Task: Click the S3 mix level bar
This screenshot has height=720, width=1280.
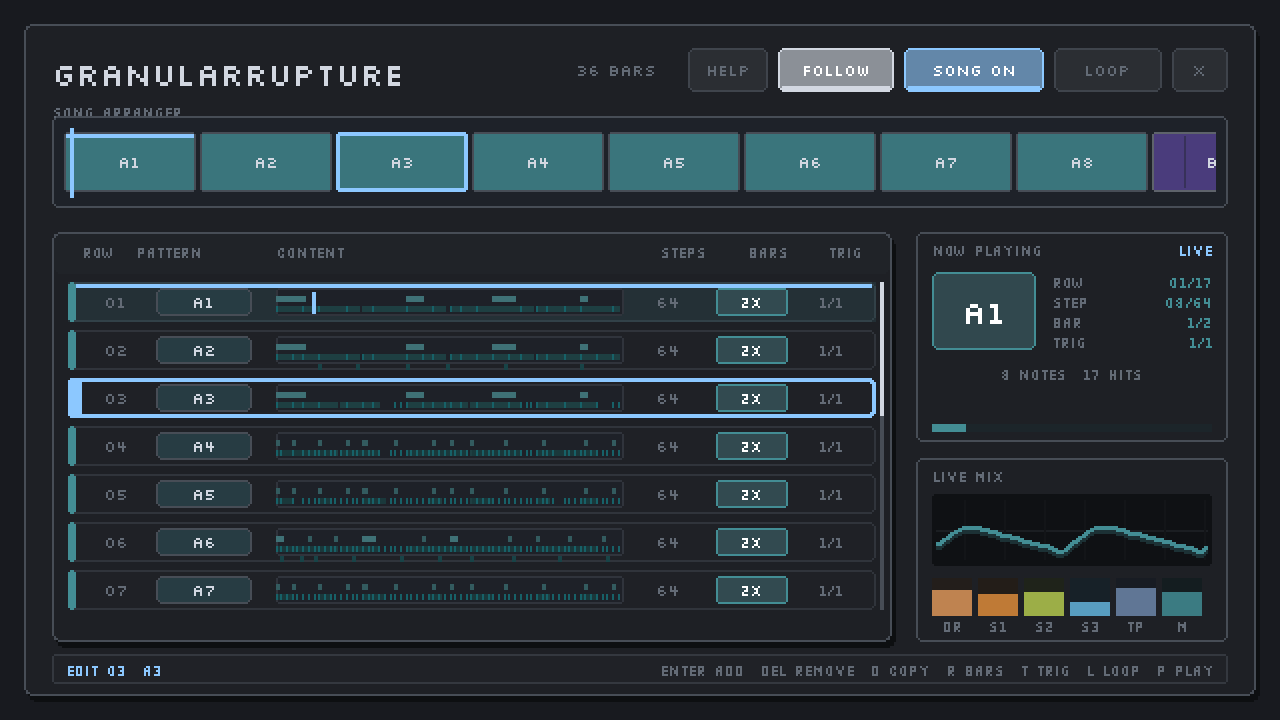Action: (x=1090, y=597)
